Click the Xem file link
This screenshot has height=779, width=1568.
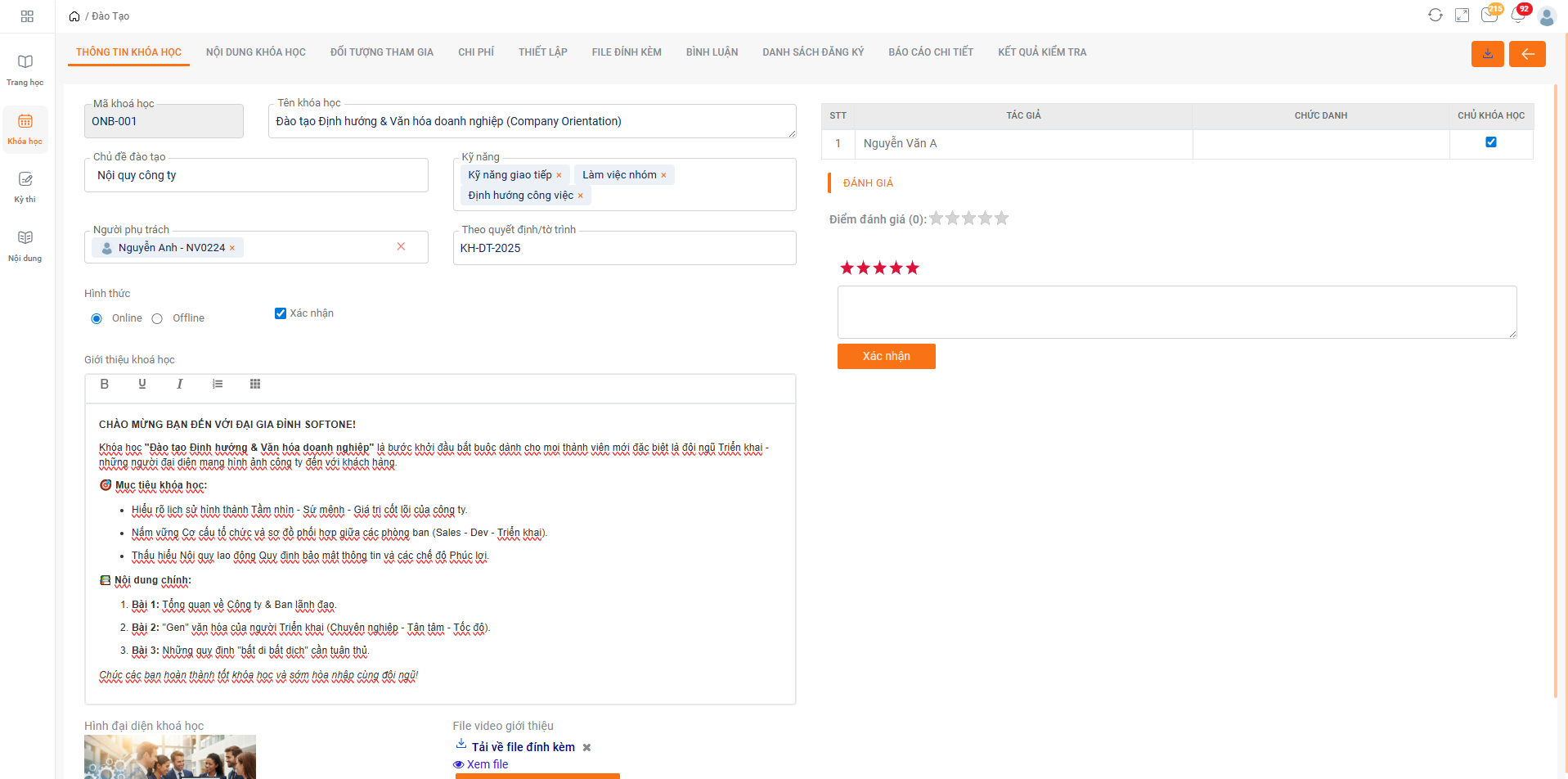[x=487, y=764]
